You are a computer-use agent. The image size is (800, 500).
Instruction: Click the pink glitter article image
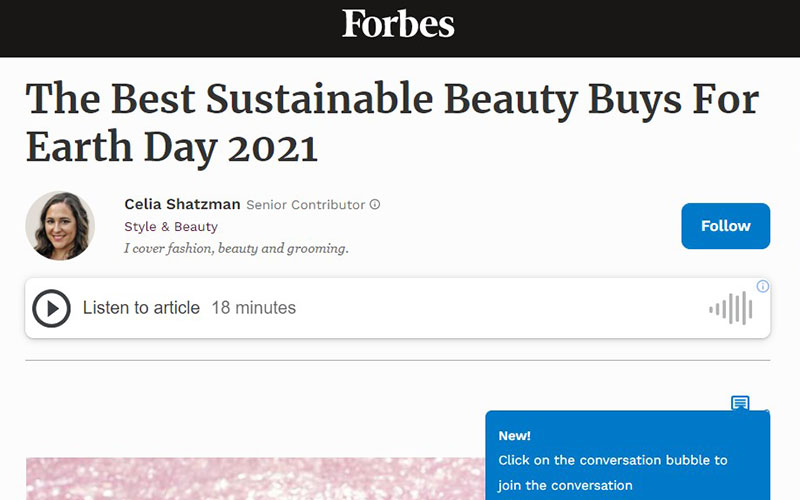click(x=255, y=479)
